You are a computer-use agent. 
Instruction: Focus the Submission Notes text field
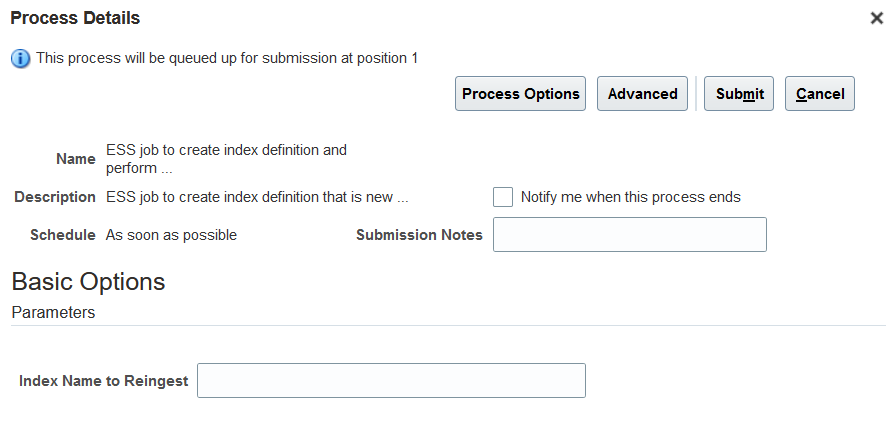pos(630,235)
